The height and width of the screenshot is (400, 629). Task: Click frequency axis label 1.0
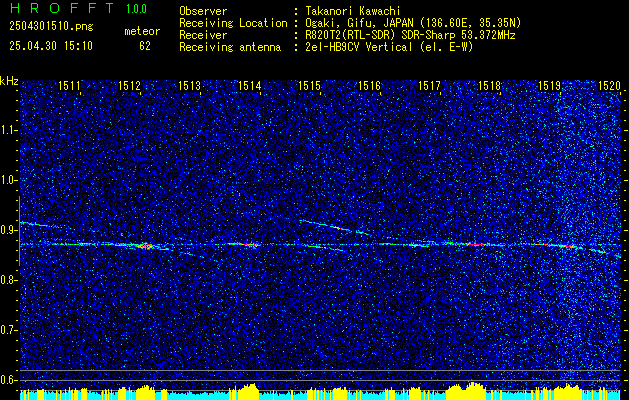[x=8, y=180]
